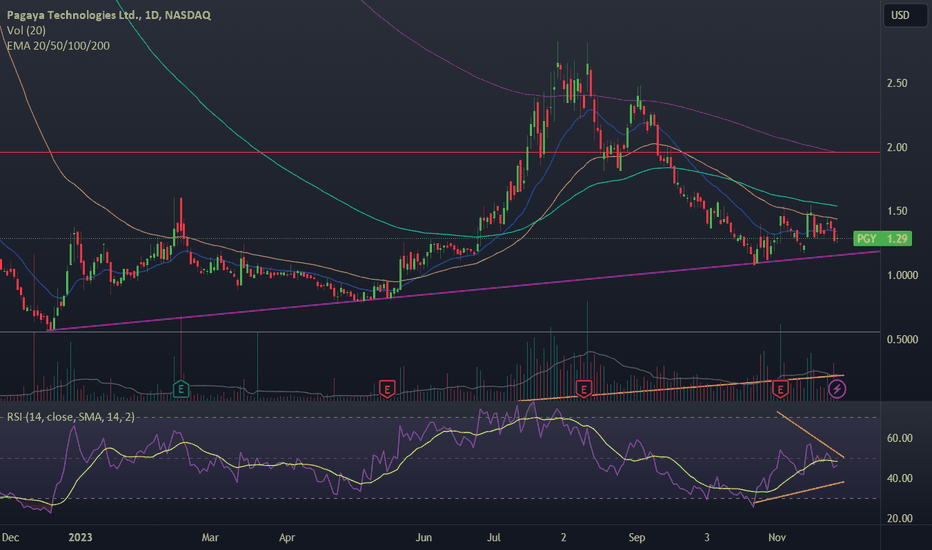Open the red earnings marker in November

[x=780, y=389]
